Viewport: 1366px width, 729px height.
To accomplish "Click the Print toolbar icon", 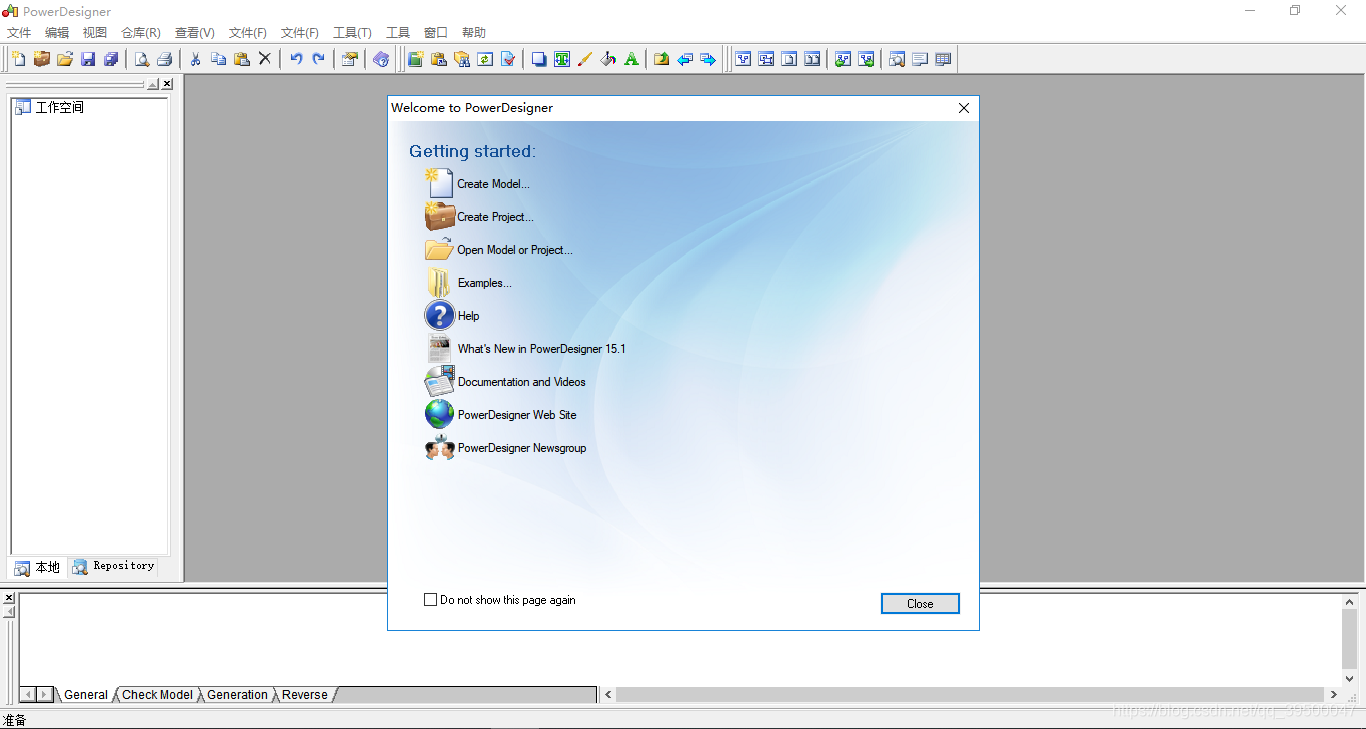I will click(x=165, y=59).
